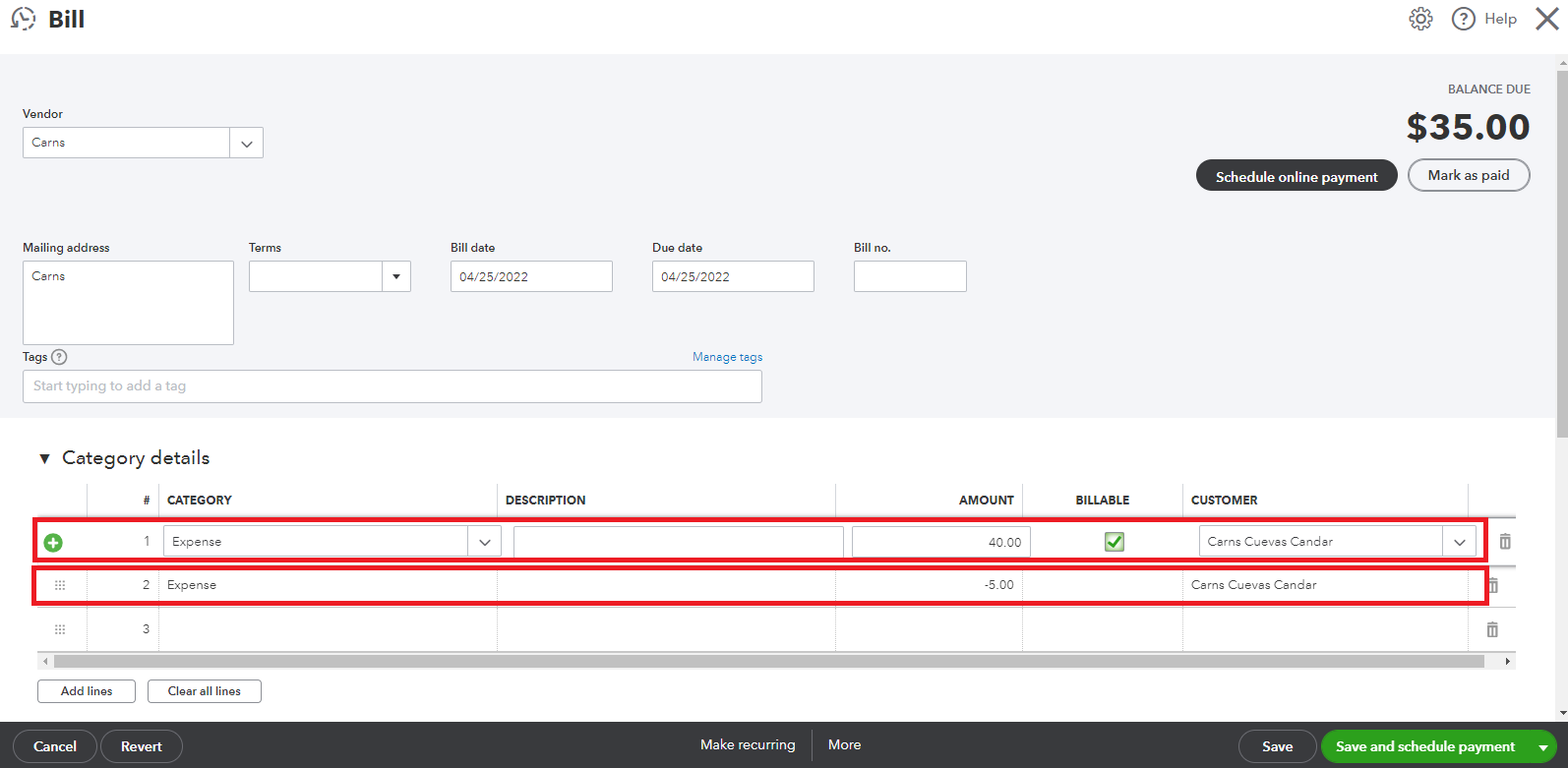Click the horizontal scrollbar under the table
Viewport: 1568px width, 768px height.
pyautogui.click(x=767, y=662)
